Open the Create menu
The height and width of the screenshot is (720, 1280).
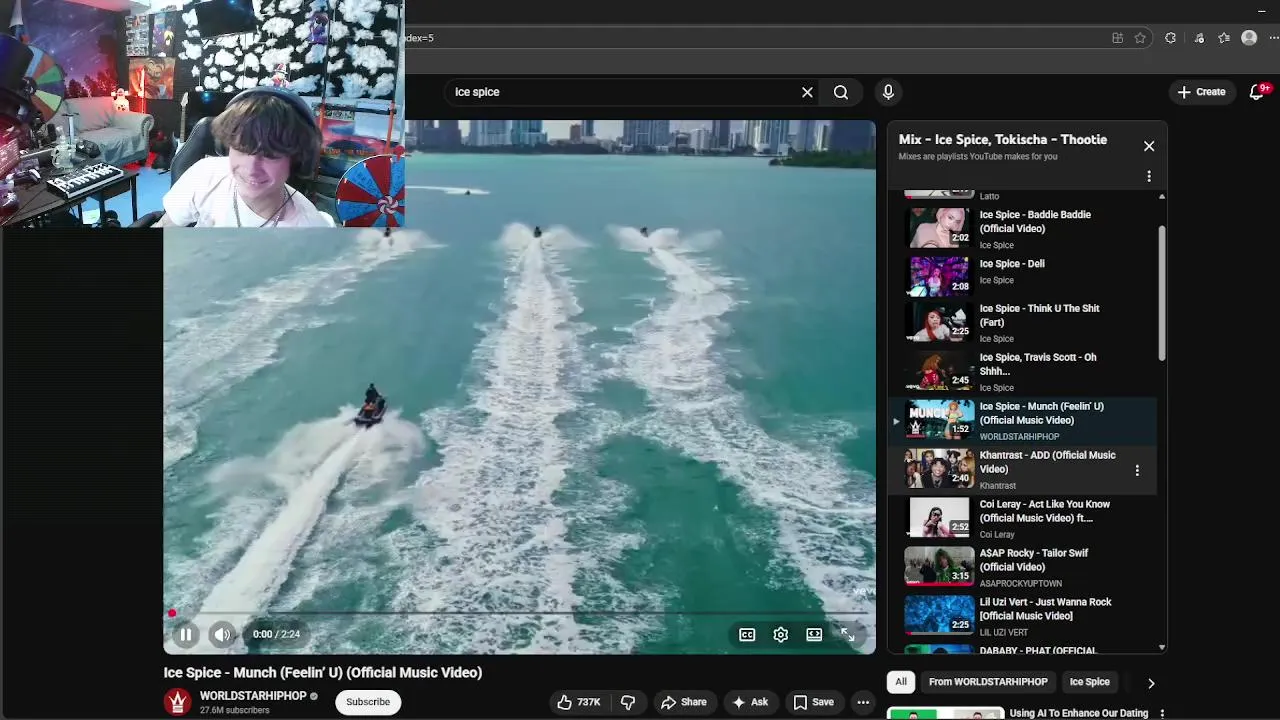click(1201, 92)
